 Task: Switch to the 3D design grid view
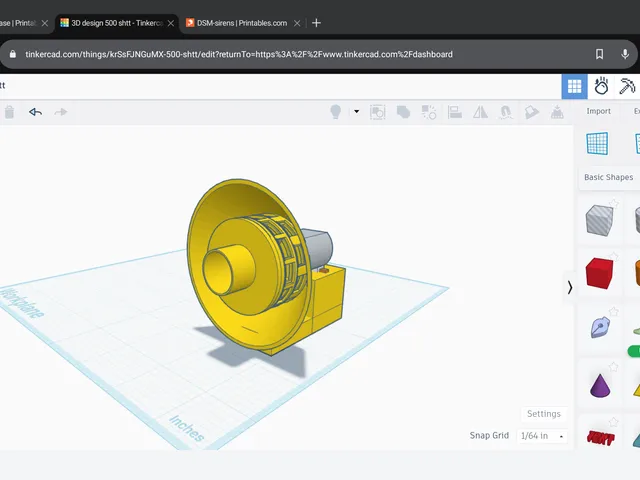tap(574, 87)
